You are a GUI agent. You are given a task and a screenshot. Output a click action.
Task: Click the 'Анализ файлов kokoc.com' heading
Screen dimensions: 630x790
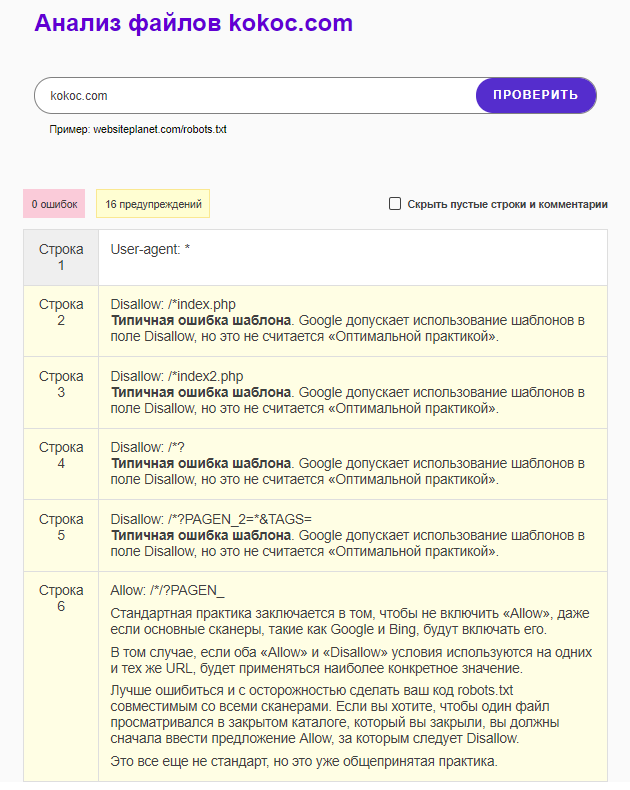pyautogui.click(x=194, y=23)
